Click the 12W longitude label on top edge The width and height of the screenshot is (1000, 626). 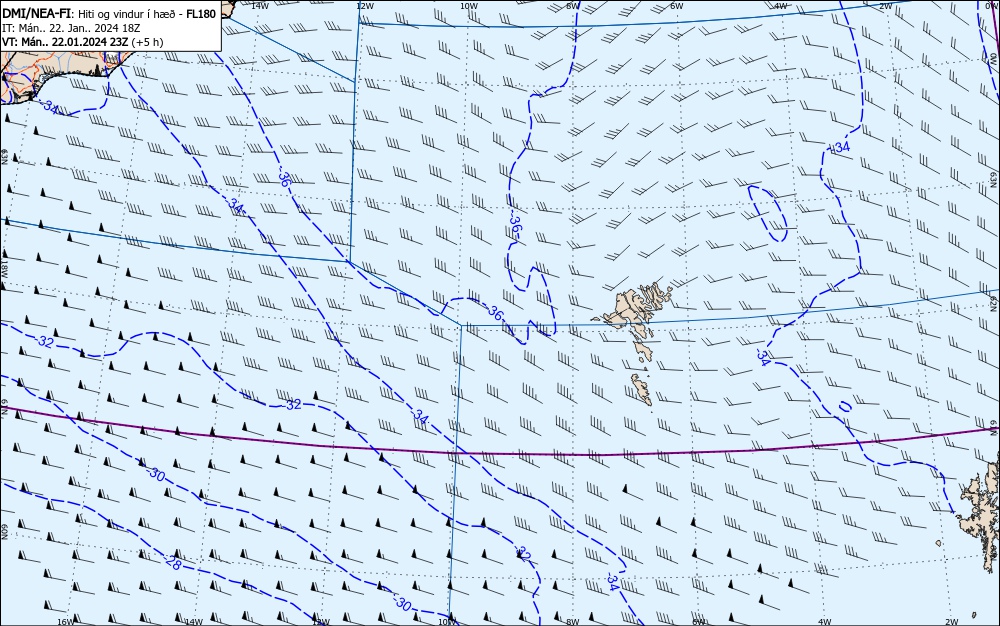365,6
